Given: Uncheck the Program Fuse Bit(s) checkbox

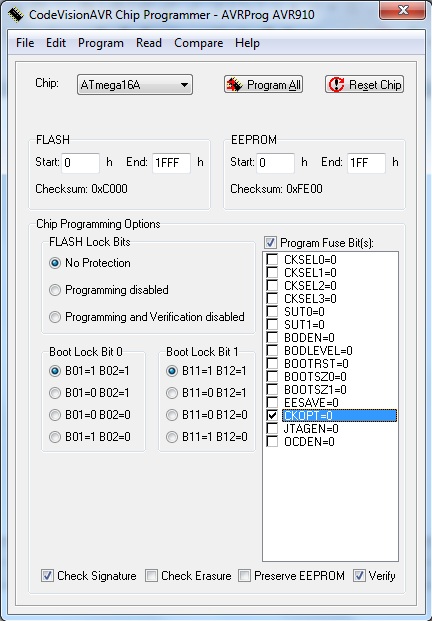Looking at the screenshot, I should point(270,242).
